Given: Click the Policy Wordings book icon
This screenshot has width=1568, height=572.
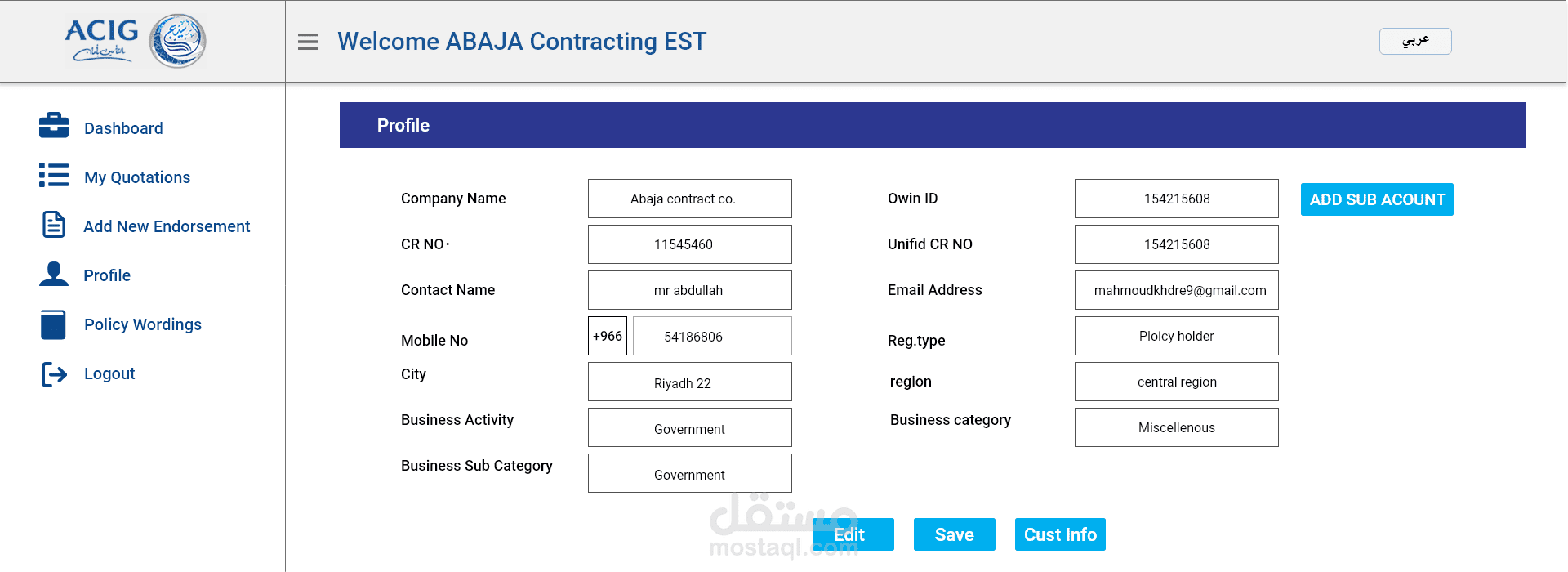Looking at the screenshot, I should click(54, 324).
